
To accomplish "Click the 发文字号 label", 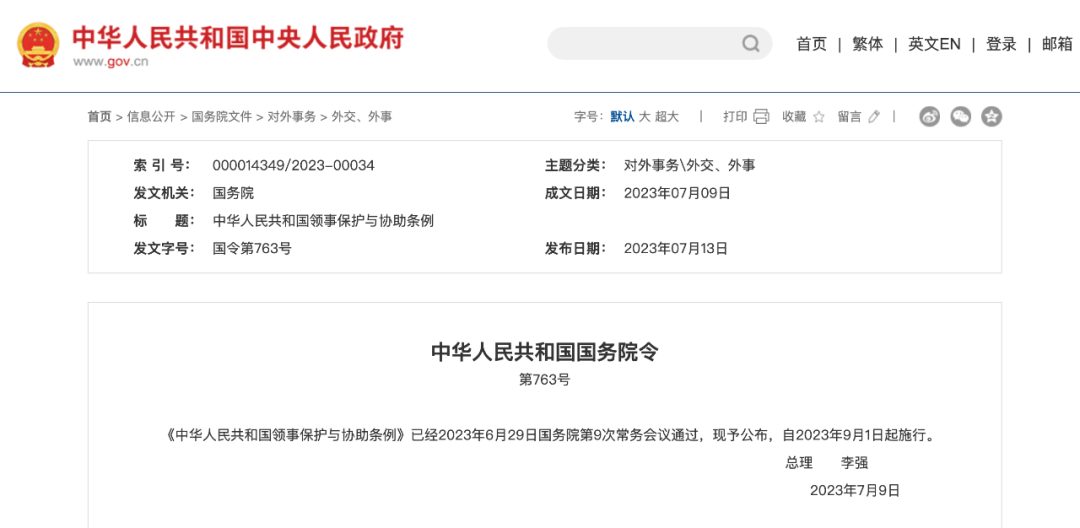I will pyautogui.click(x=164, y=249).
